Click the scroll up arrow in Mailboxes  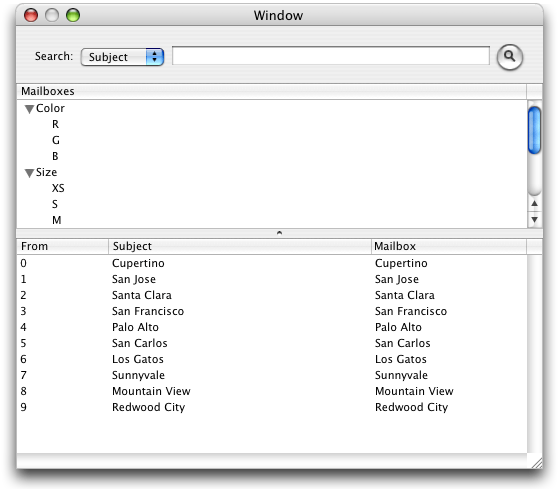[534, 204]
